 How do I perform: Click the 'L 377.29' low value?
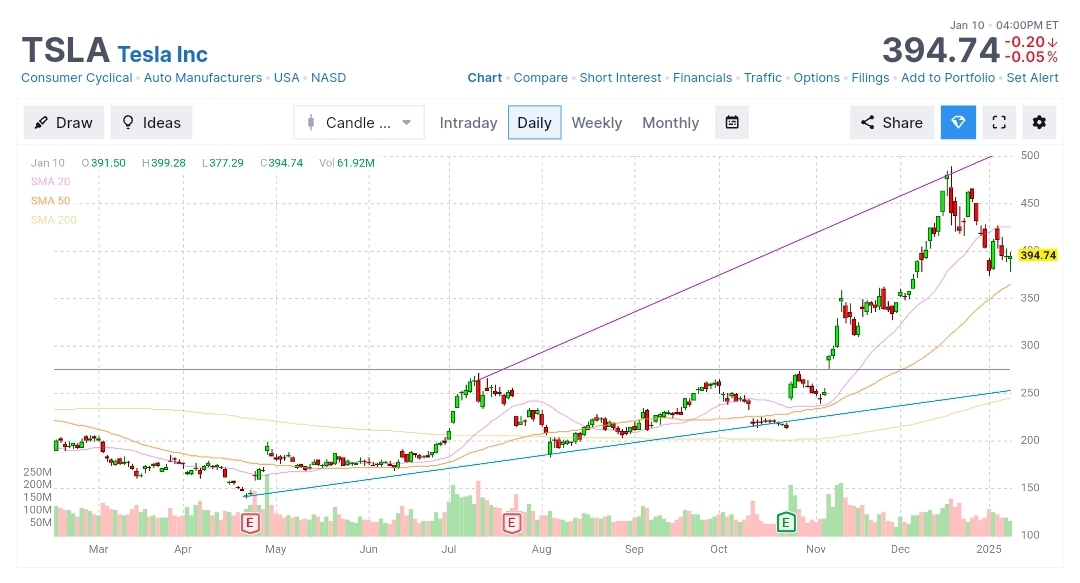(222, 163)
